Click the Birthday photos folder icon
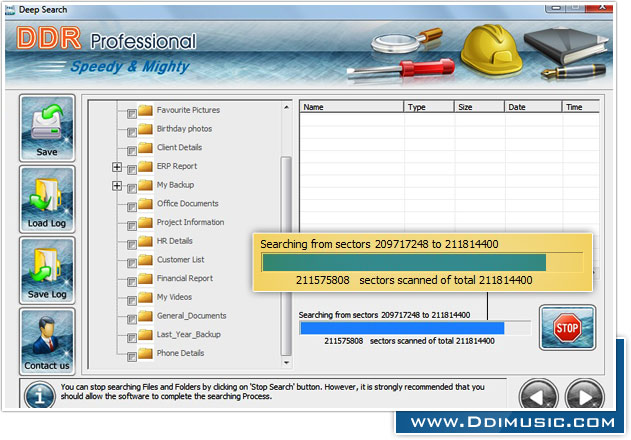 pos(146,128)
